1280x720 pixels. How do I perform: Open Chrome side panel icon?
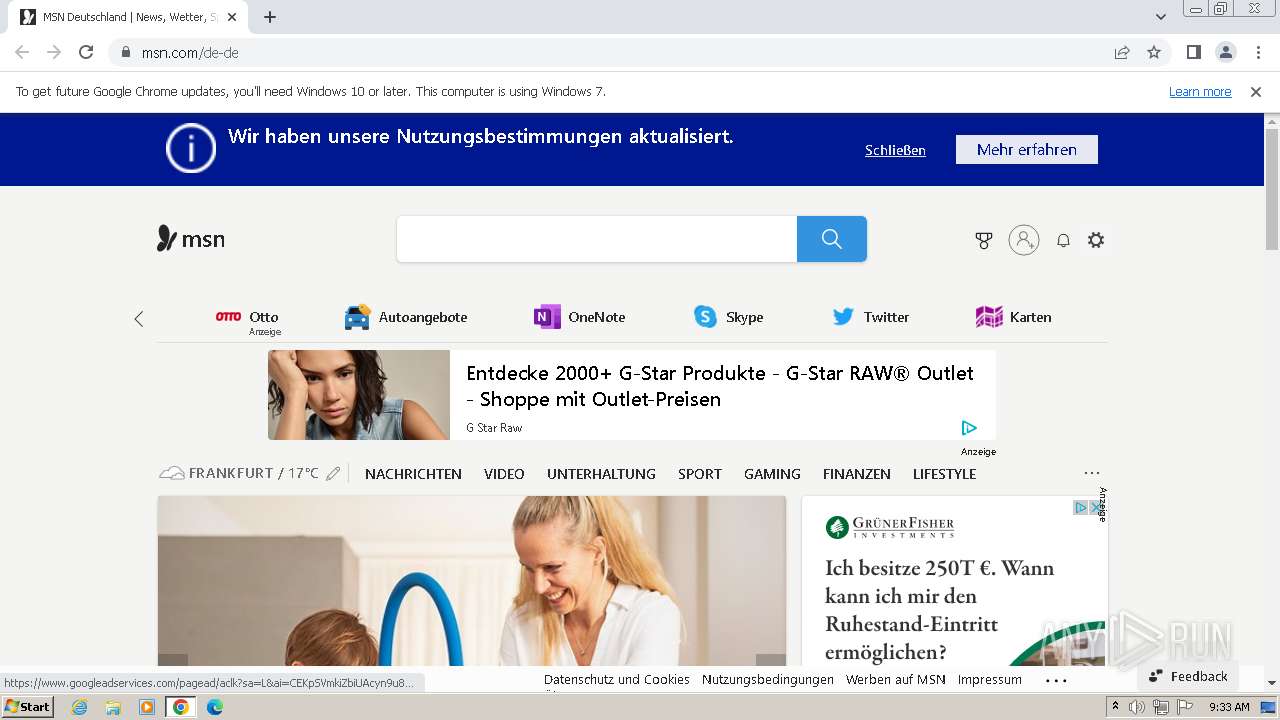pos(1193,52)
